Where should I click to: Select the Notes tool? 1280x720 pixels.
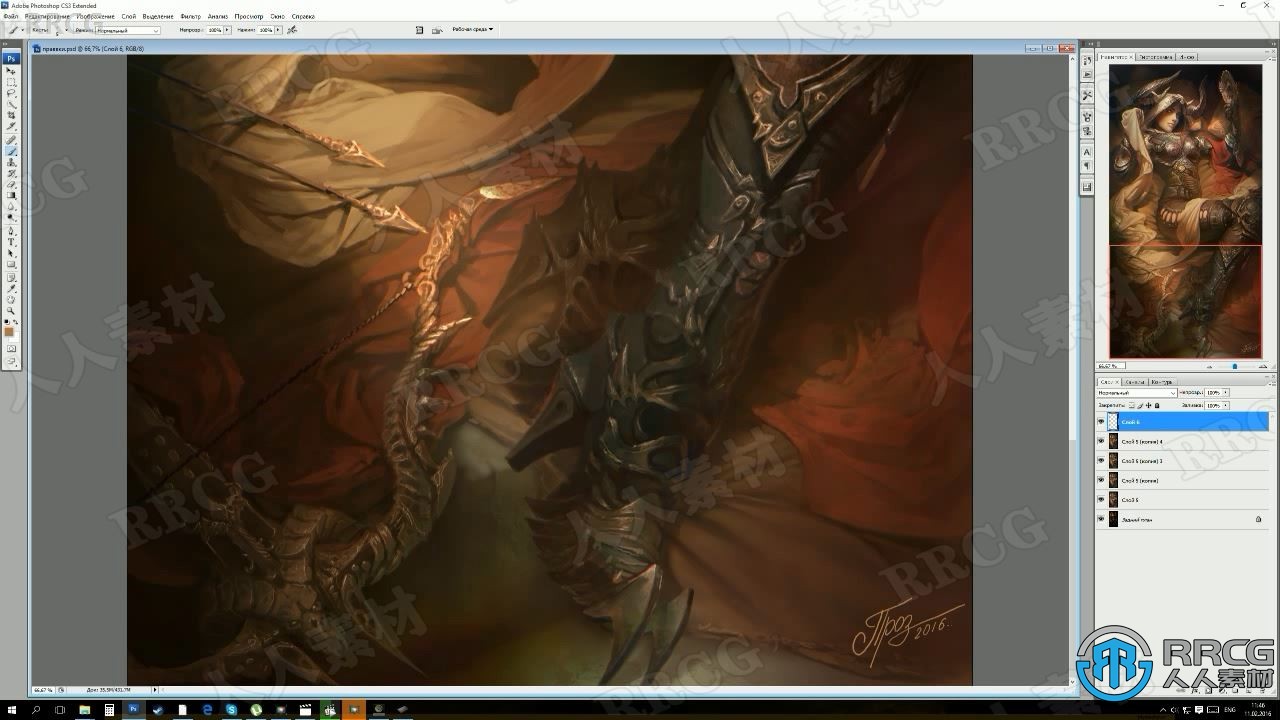pos(12,277)
